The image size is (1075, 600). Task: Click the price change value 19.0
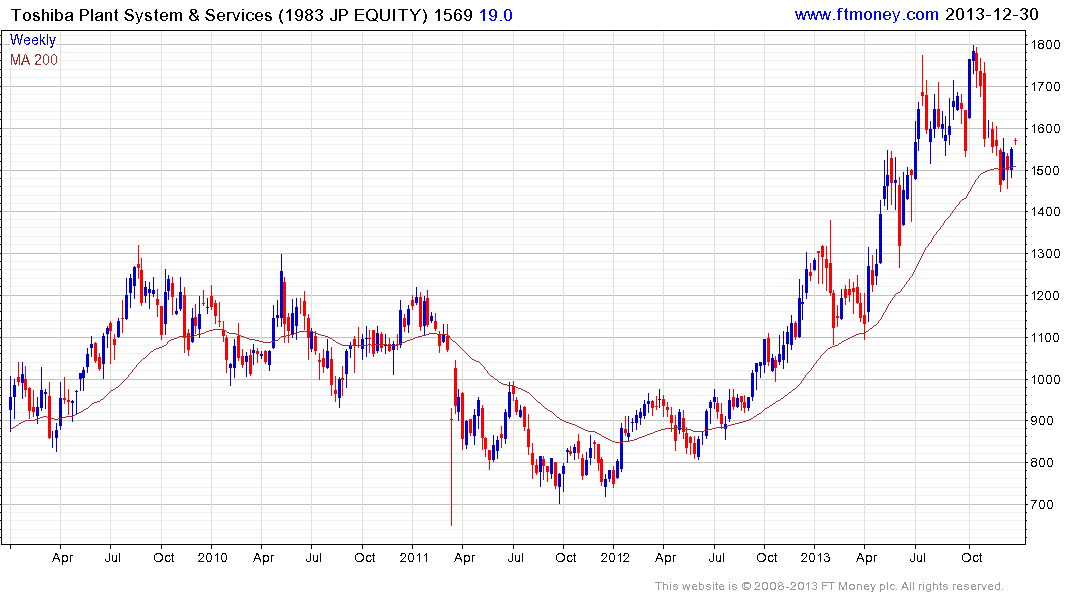pyautogui.click(x=496, y=15)
